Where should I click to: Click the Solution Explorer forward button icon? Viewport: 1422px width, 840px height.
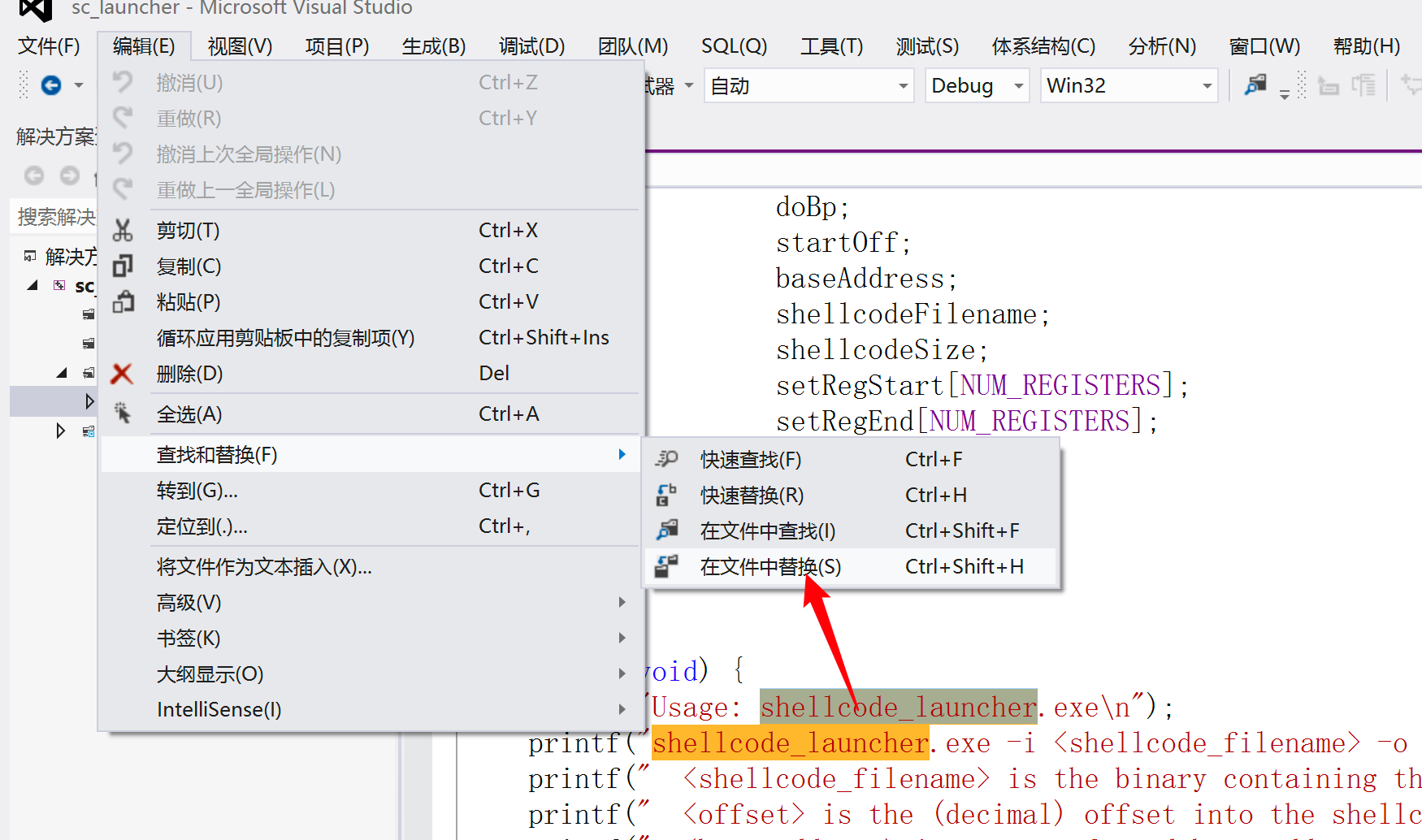(70, 175)
